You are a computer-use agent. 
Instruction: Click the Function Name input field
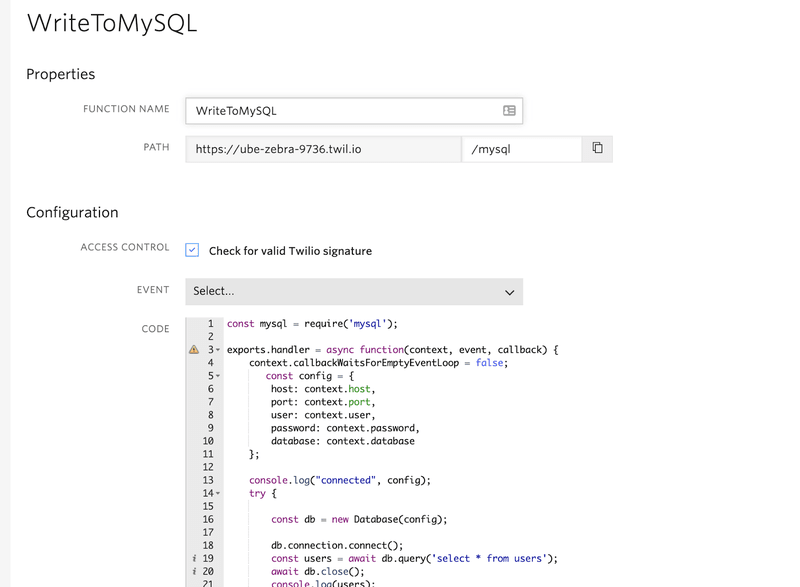click(x=354, y=111)
